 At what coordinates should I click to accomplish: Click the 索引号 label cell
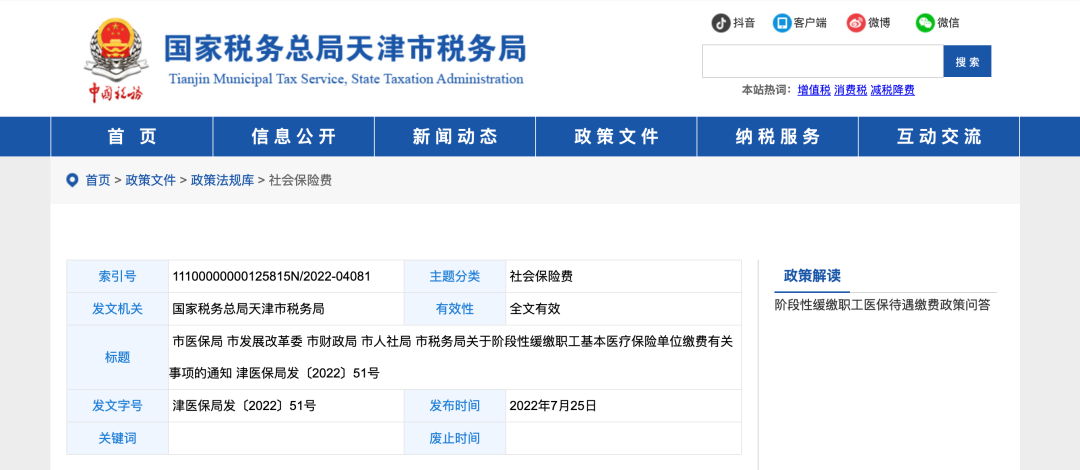point(118,276)
